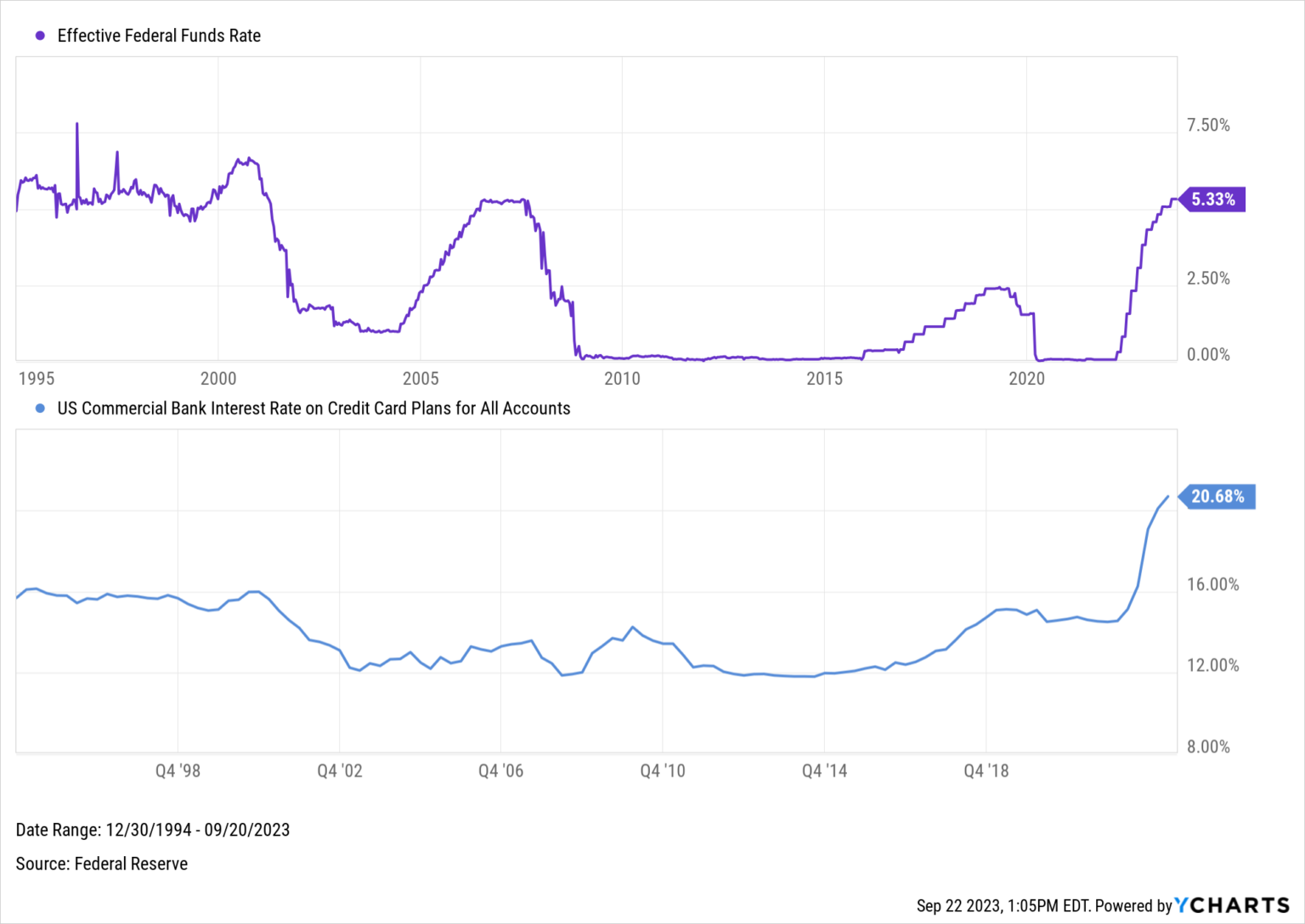Viewport: 1305px width, 924px height.
Task: Click the US Commercial Bank Interest Rate title text
Action: point(313,408)
